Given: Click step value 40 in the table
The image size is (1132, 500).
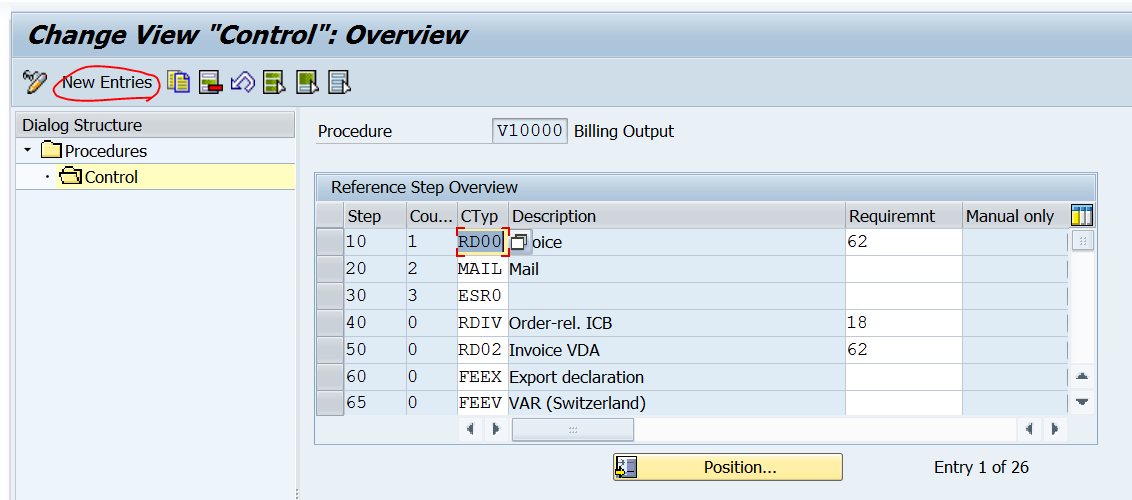Looking at the screenshot, I should [x=356, y=323].
